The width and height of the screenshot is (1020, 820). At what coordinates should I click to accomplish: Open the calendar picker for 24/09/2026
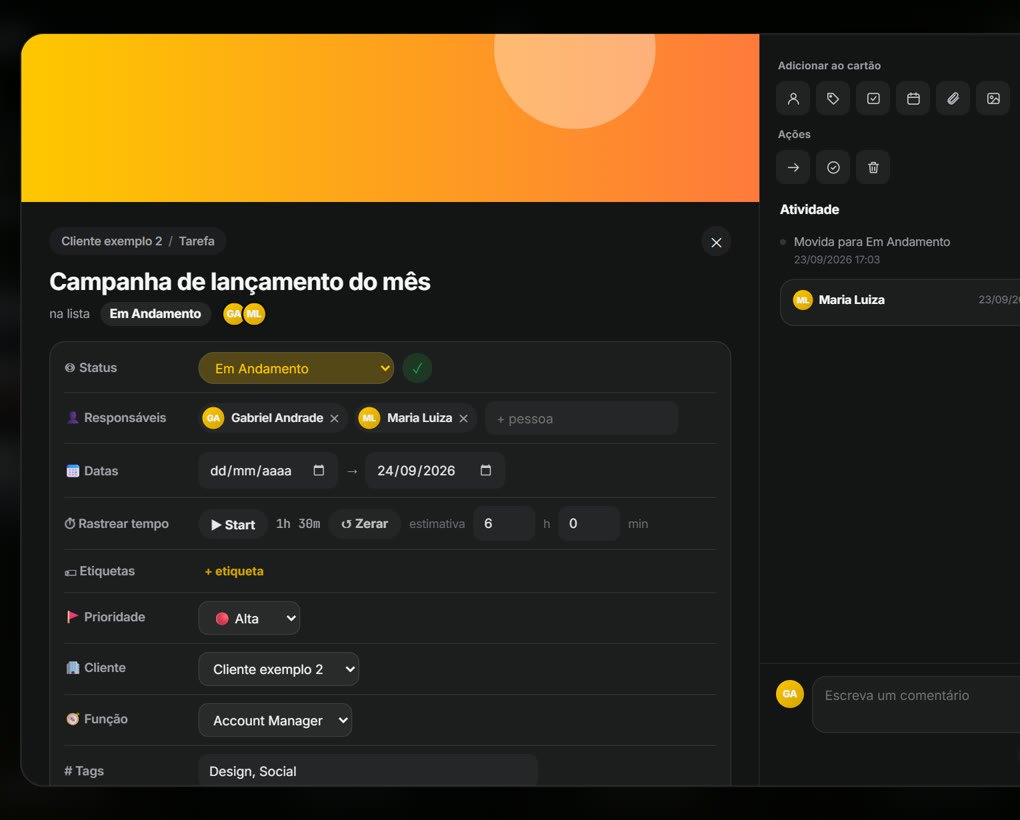pos(486,470)
